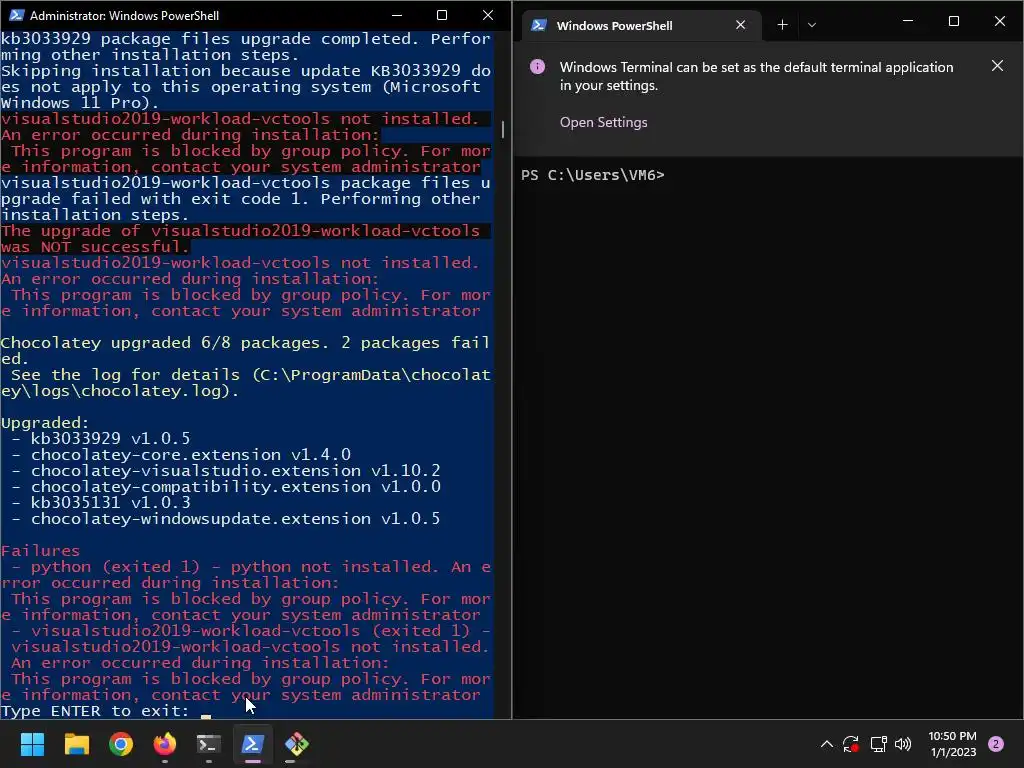Click the 'was NOT successful.' line
The width and height of the screenshot is (1024, 768).
95,247
